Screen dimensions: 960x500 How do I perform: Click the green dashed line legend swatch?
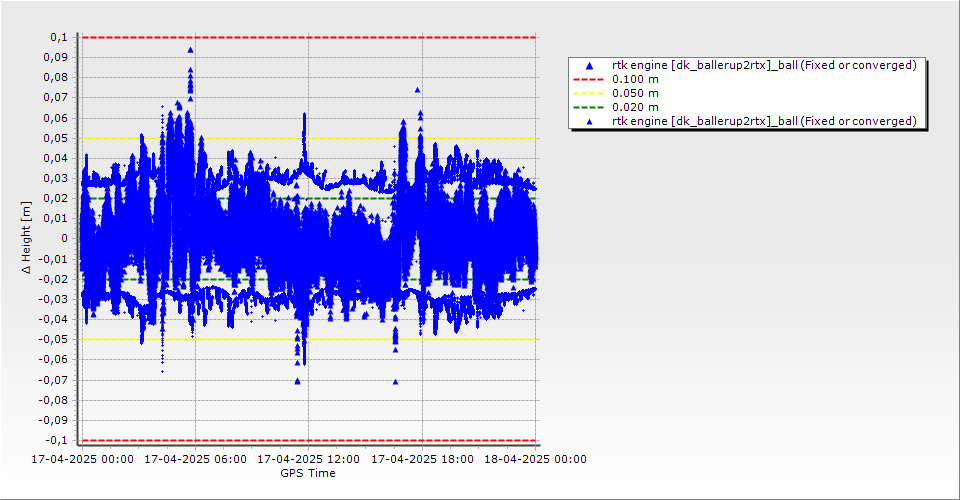point(590,107)
